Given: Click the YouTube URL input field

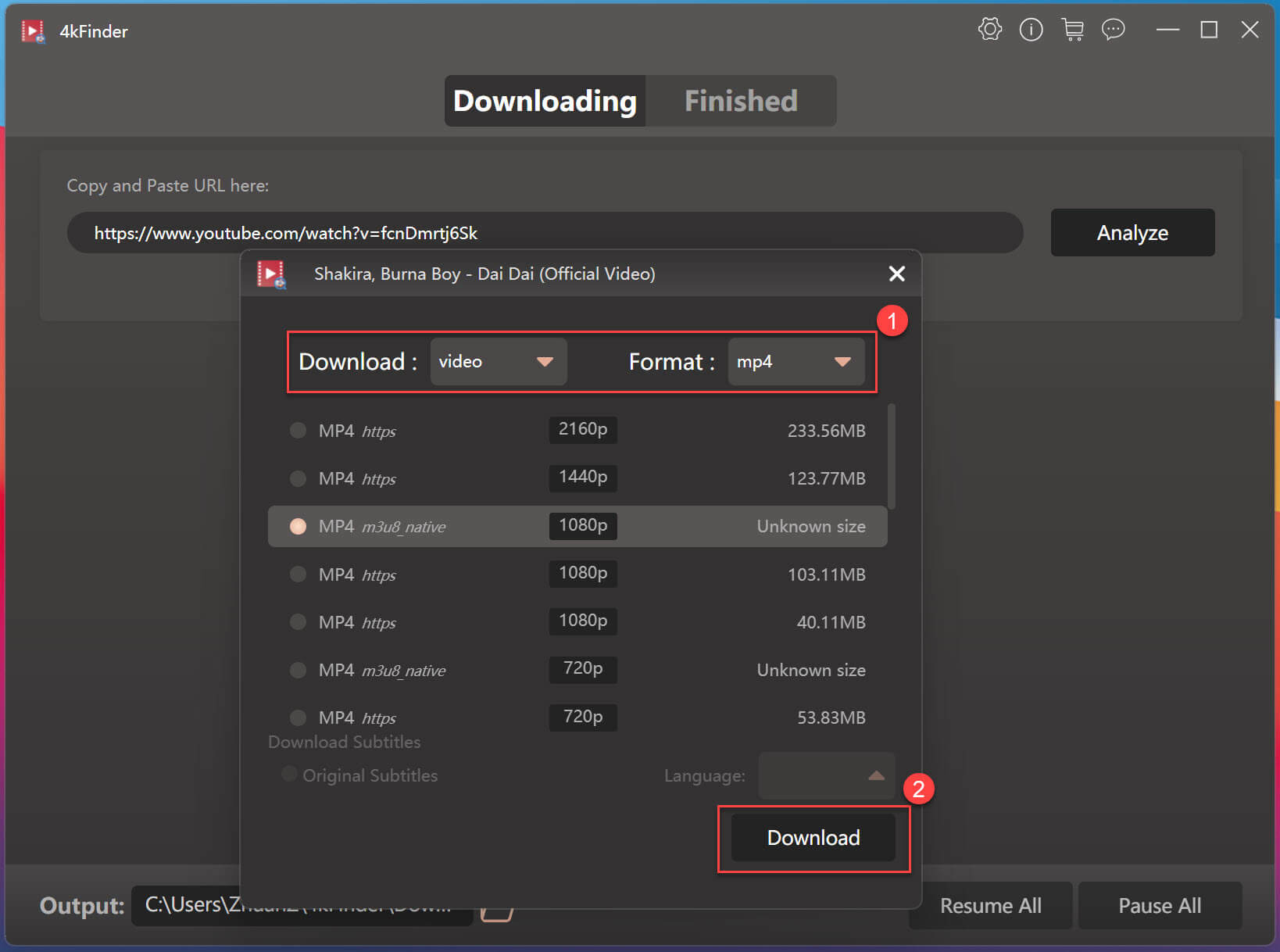Looking at the screenshot, I should click(545, 233).
